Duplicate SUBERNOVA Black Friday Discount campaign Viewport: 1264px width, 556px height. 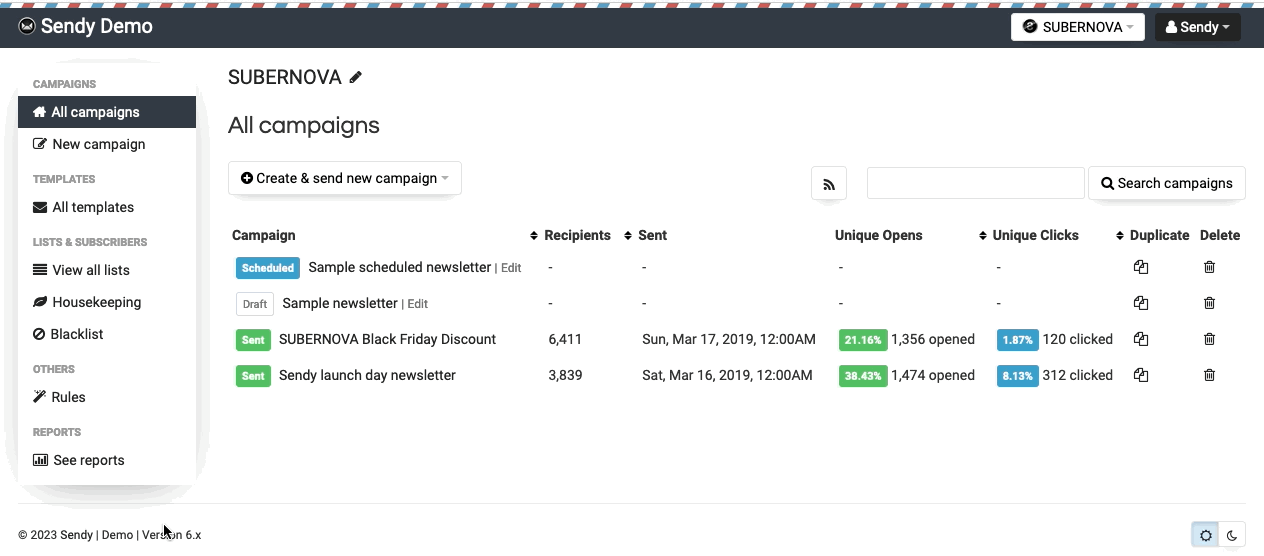(1141, 339)
